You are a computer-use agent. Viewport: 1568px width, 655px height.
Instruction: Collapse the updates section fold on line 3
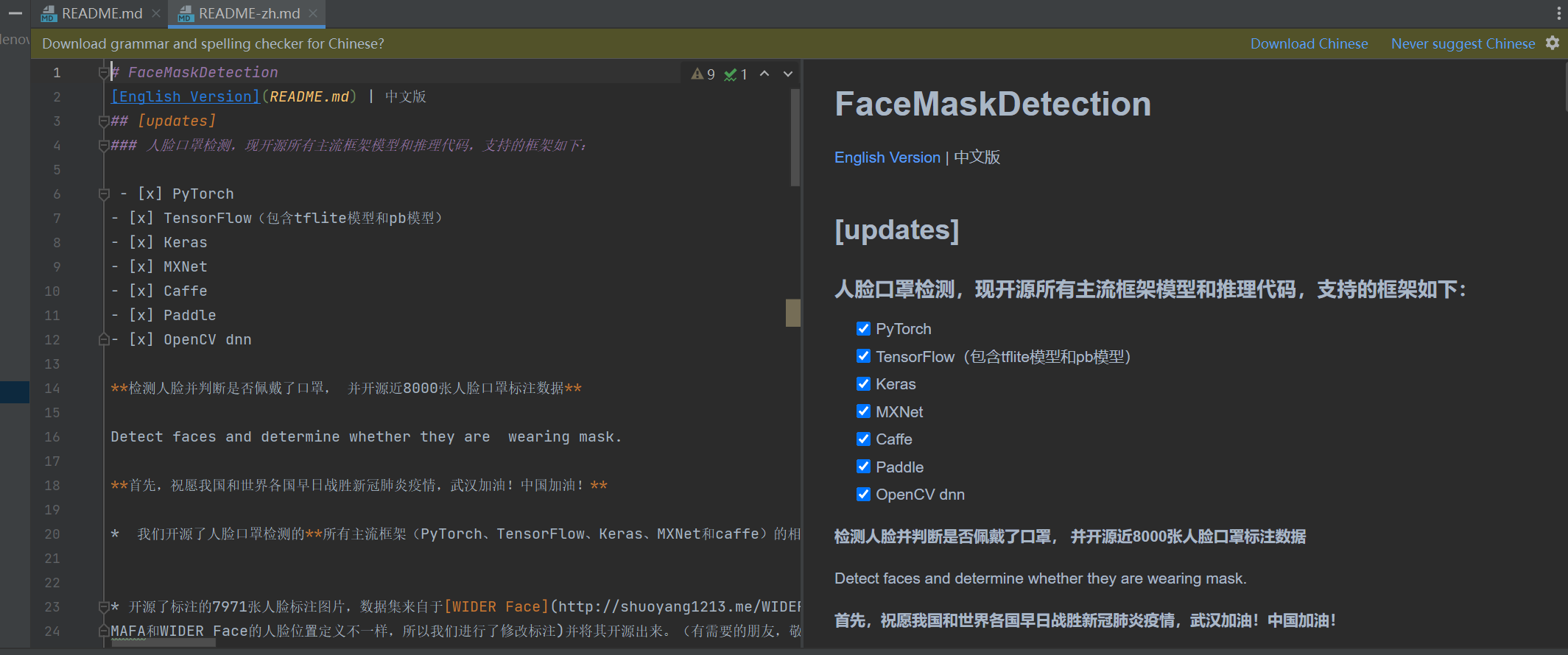tap(104, 121)
